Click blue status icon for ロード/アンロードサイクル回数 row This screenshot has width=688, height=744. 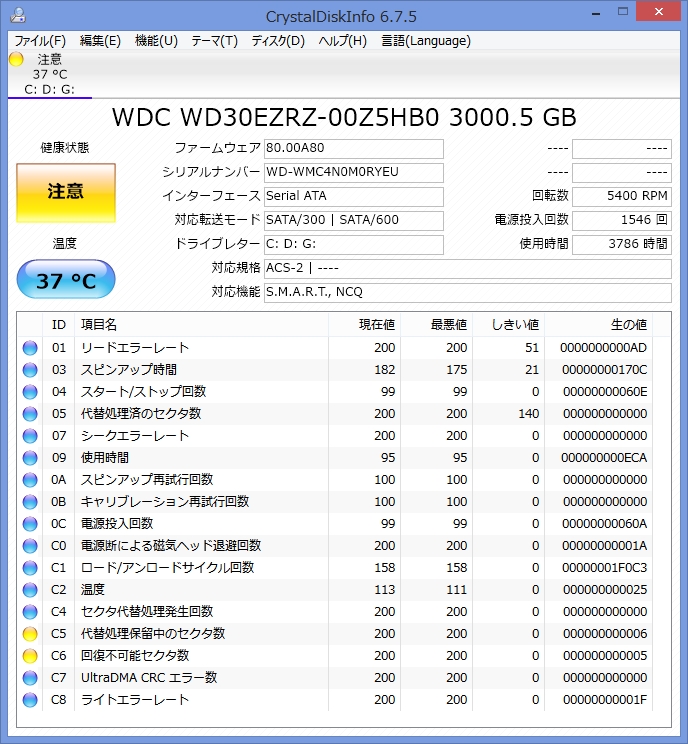pos(30,567)
